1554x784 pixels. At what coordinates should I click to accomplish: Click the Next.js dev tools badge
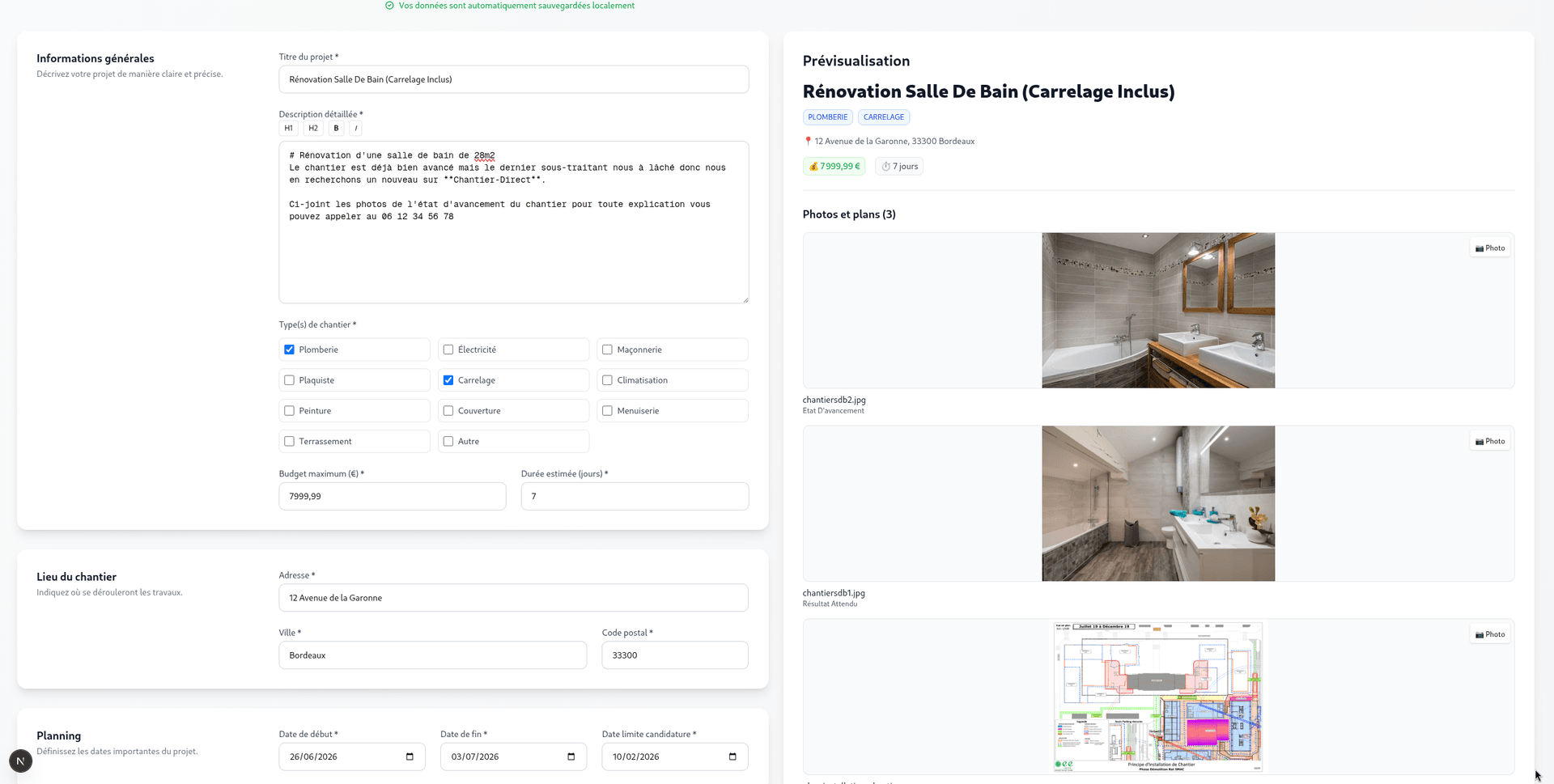tap(20, 761)
